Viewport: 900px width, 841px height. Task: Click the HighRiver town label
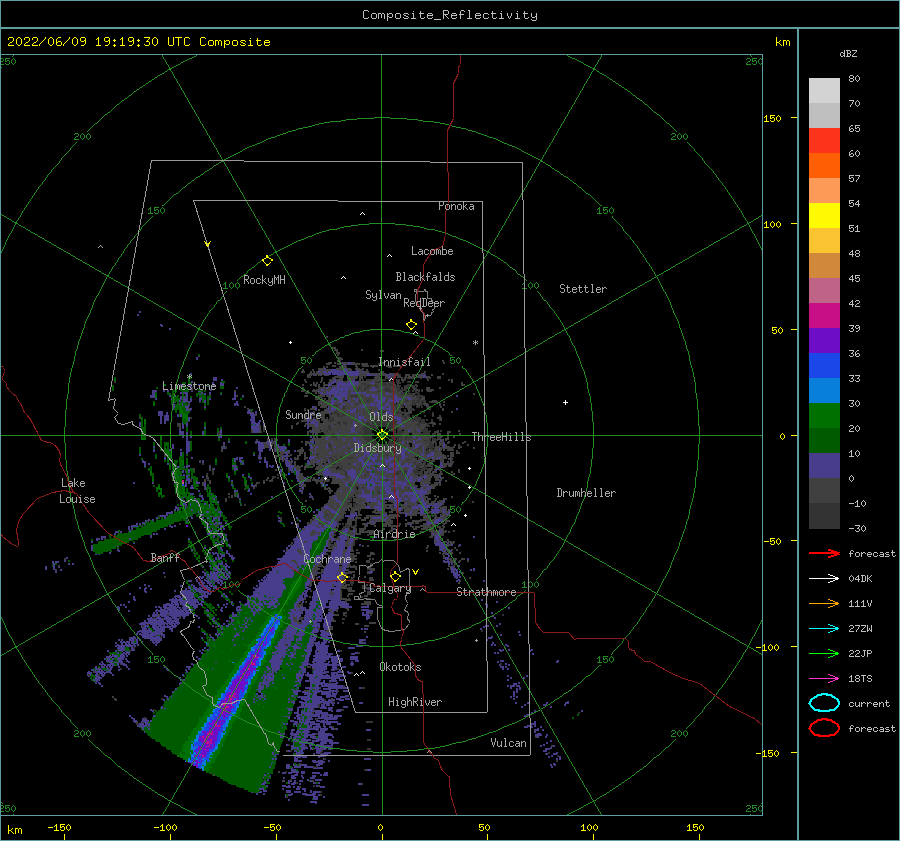click(x=415, y=702)
